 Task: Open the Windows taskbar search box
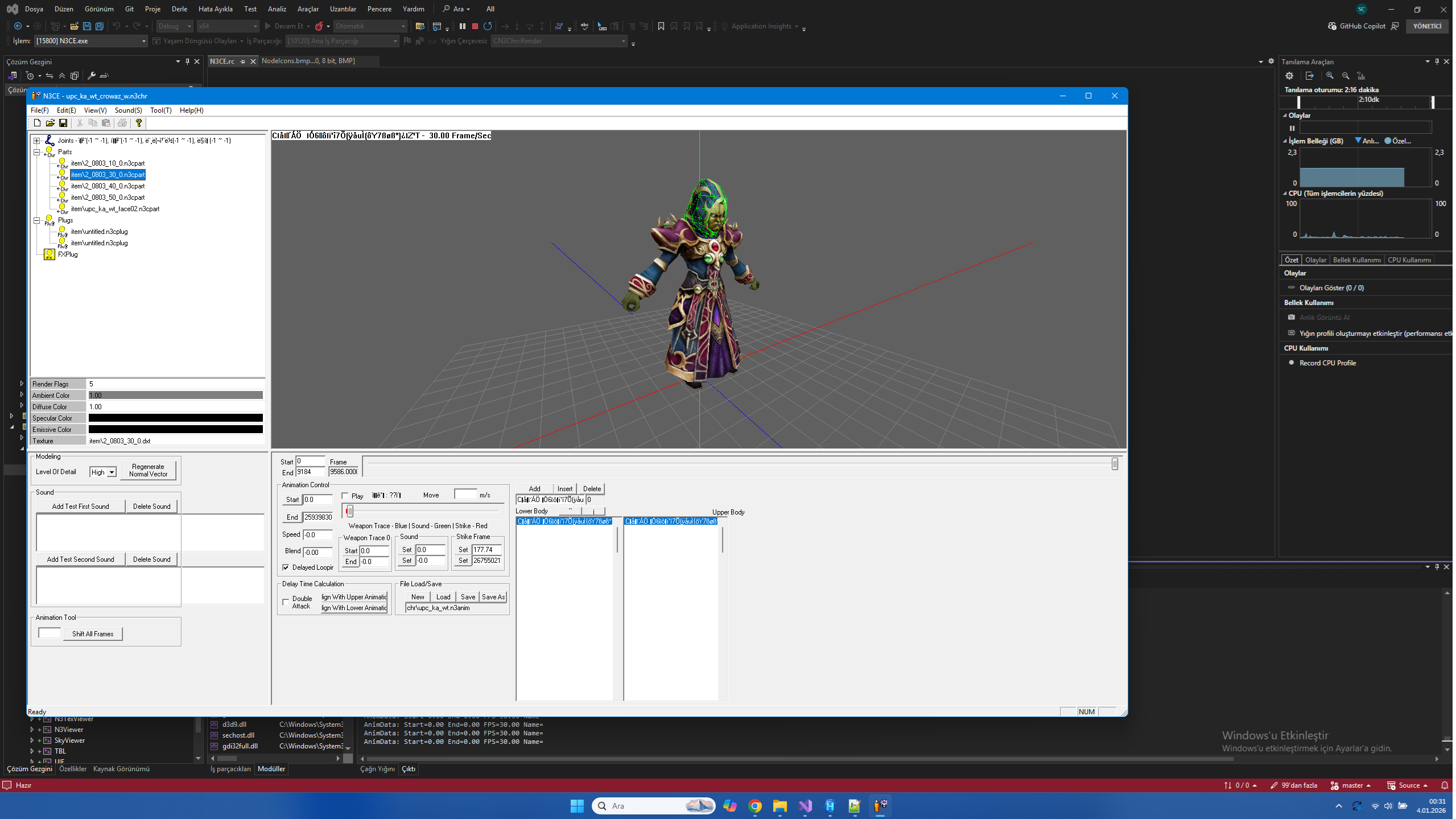[x=654, y=806]
